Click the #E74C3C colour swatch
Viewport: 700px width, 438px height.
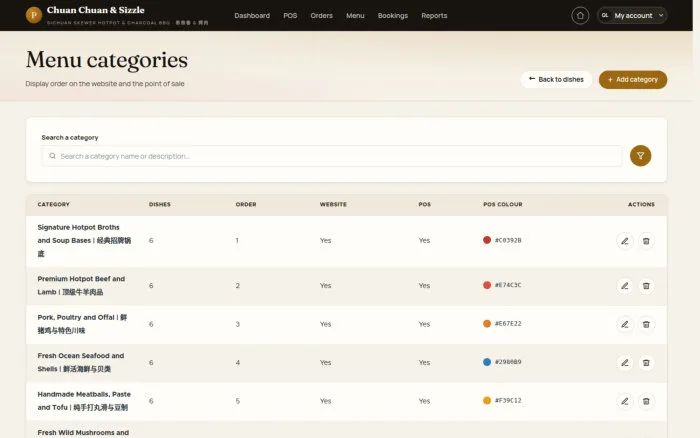(487, 285)
